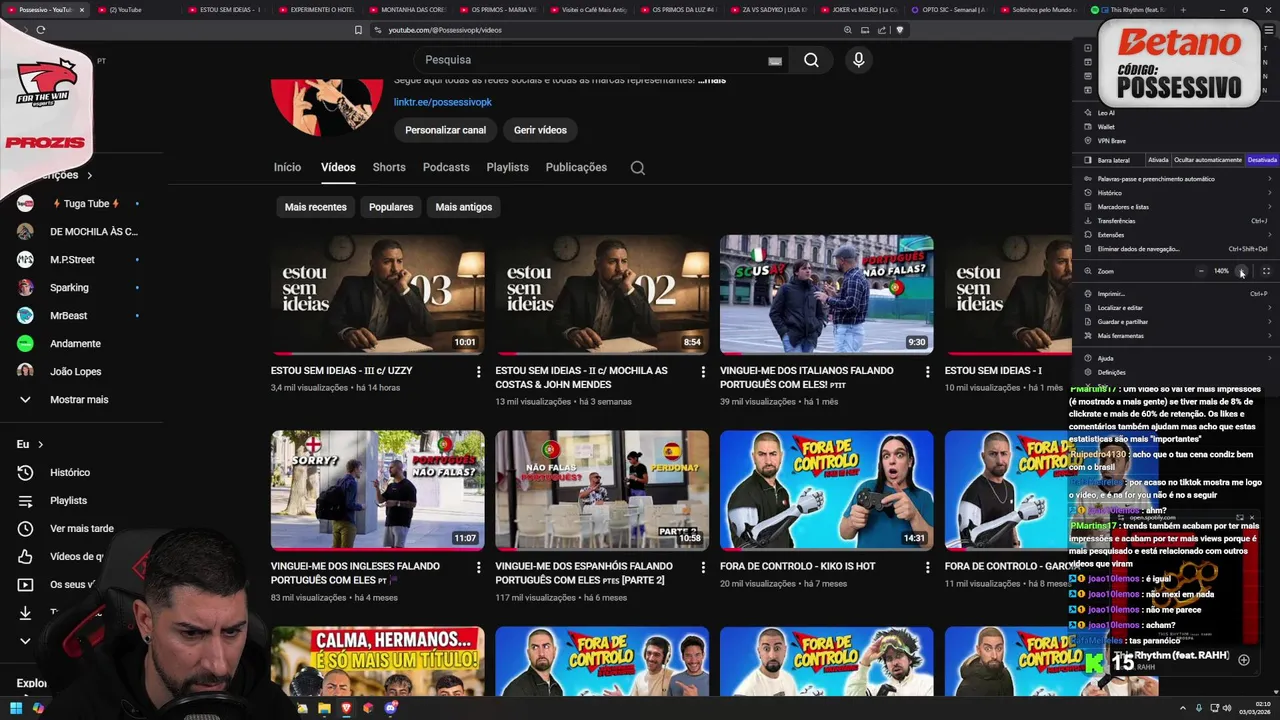Select the Populares filter chip
1280x720 pixels.
tap(391, 207)
